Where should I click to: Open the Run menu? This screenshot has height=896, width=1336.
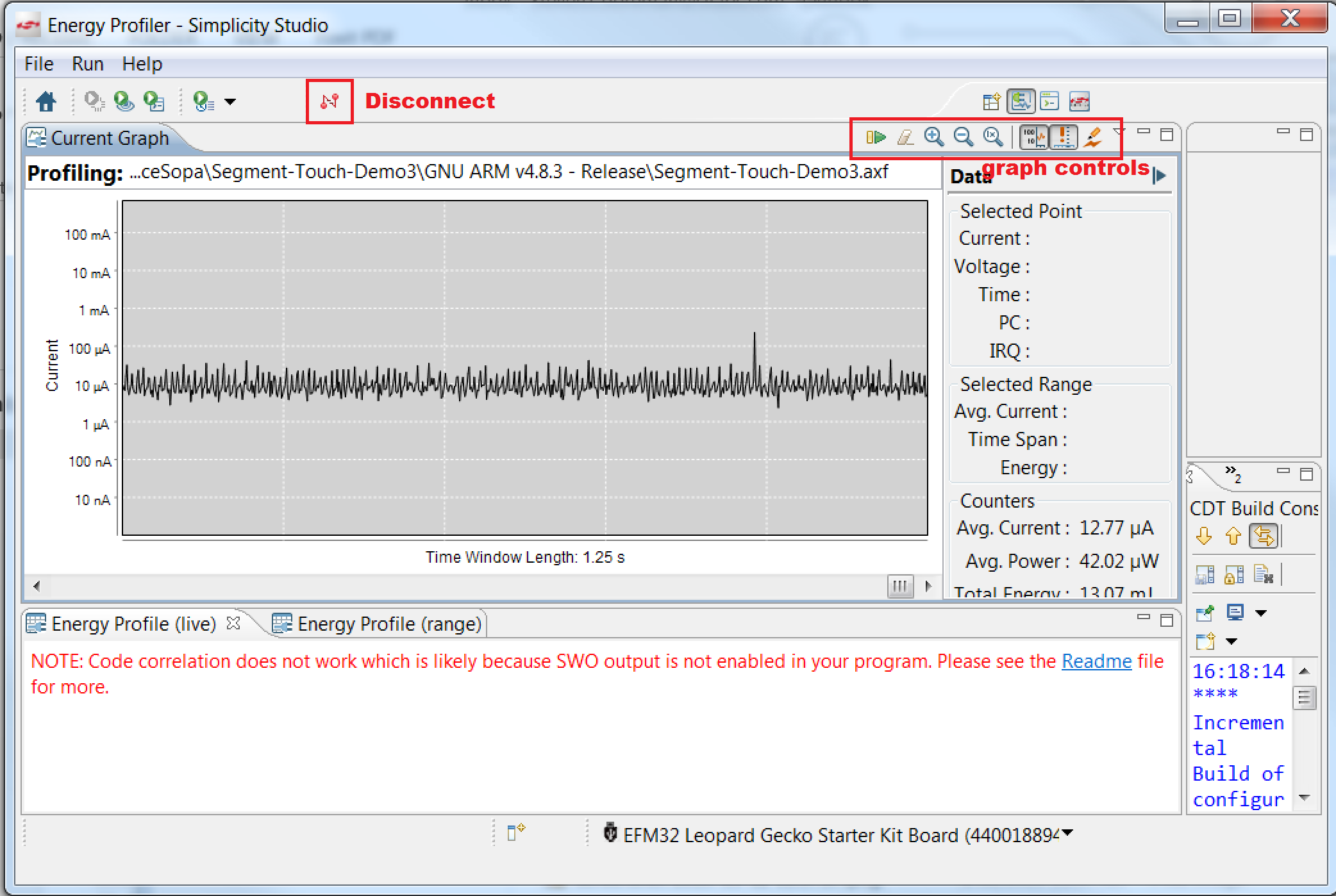87,64
